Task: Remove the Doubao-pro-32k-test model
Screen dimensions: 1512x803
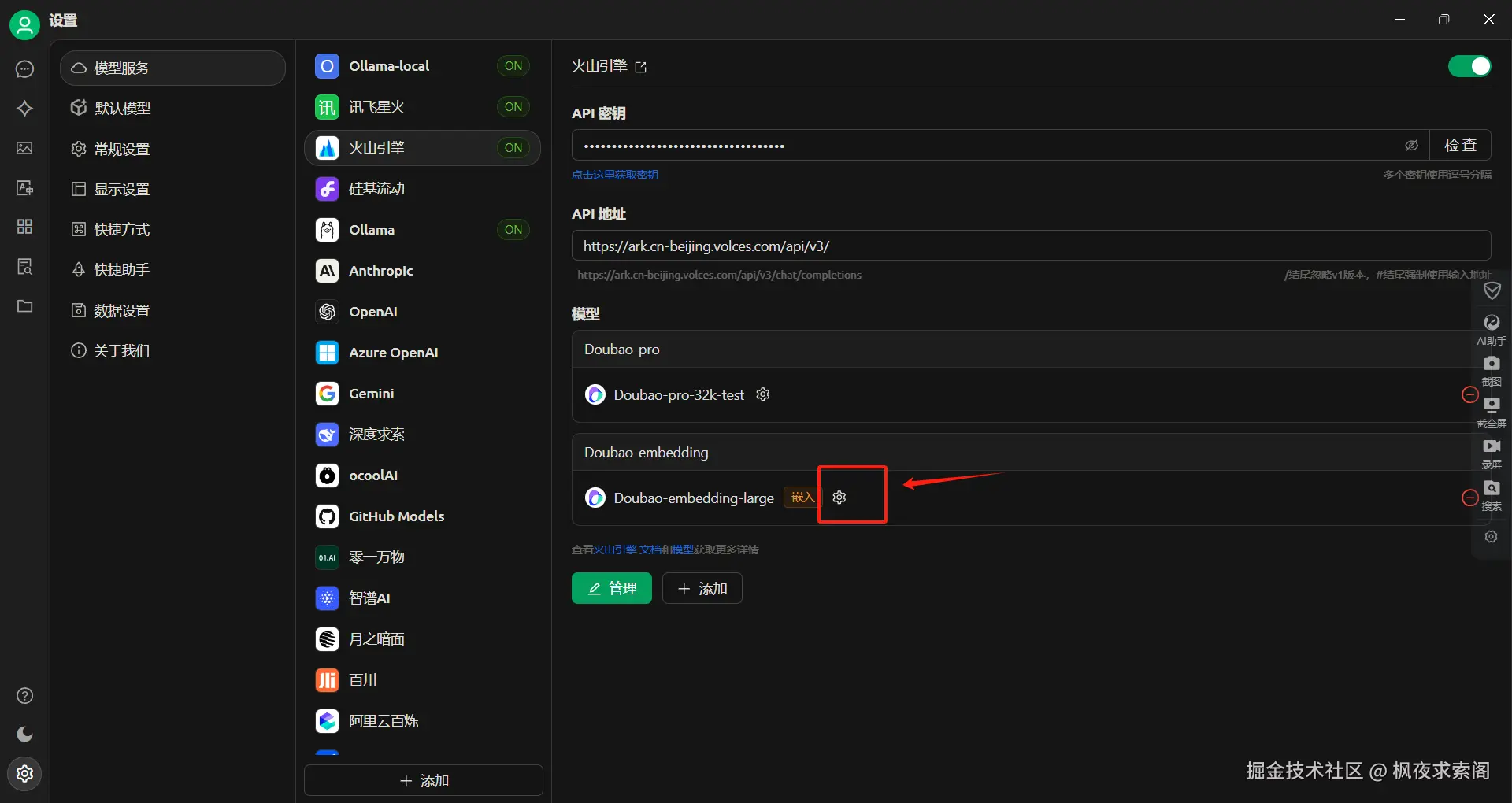Action: tap(1469, 394)
